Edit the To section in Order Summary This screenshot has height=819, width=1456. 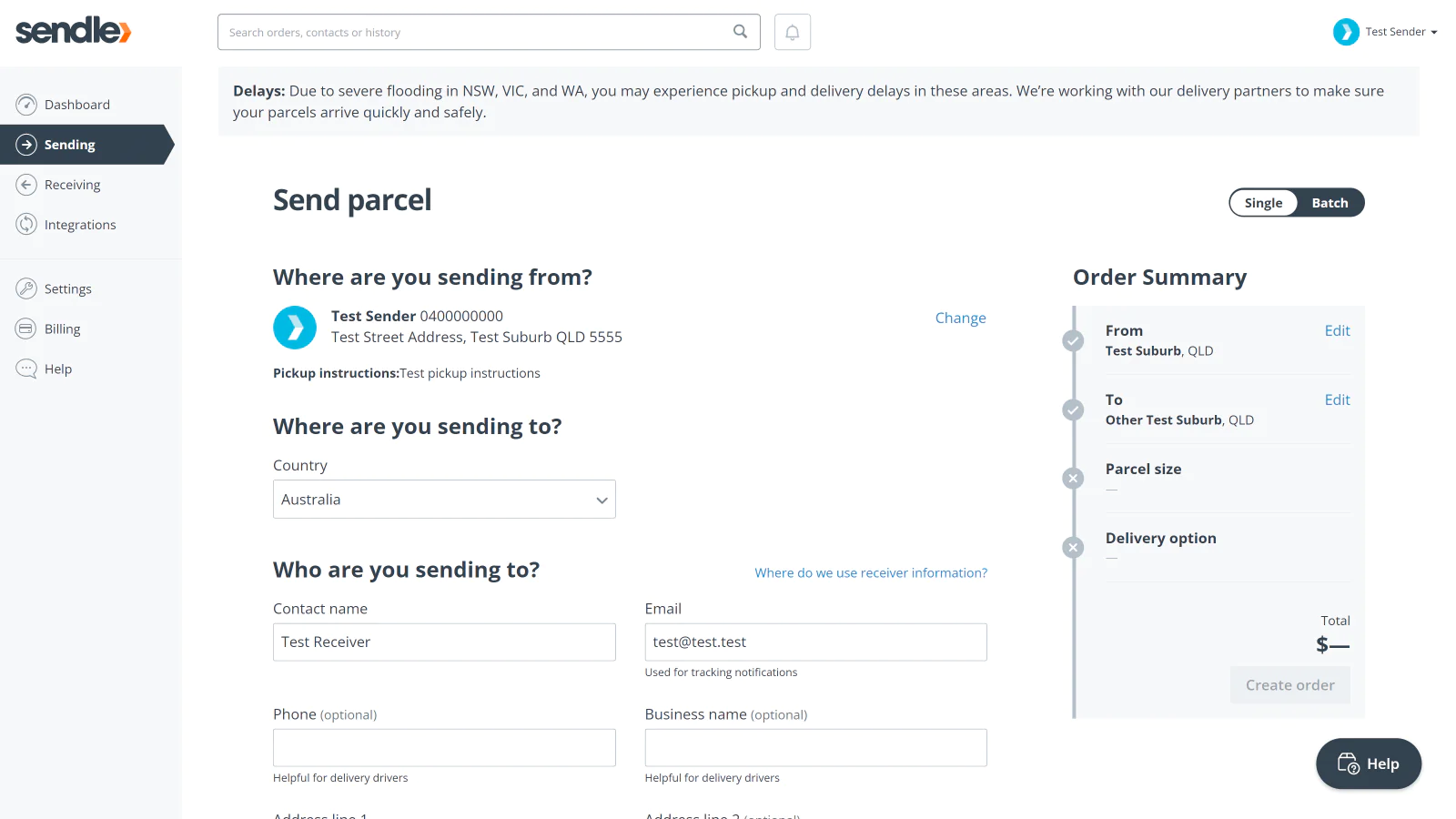click(x=1337, y=399)
